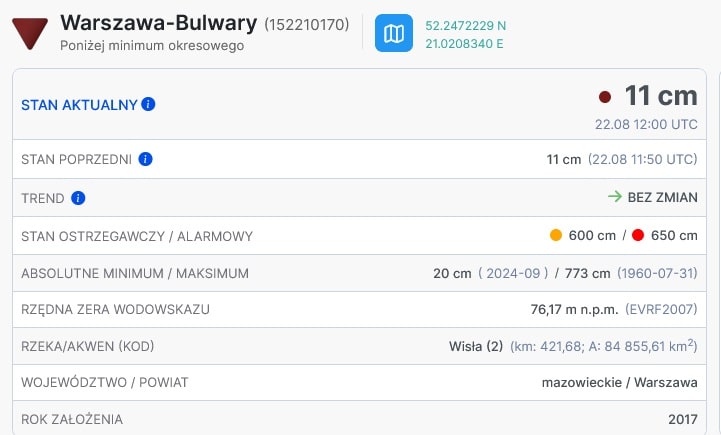Open the blue map icon button
The image size is (721, 435).
pos(394,33)
